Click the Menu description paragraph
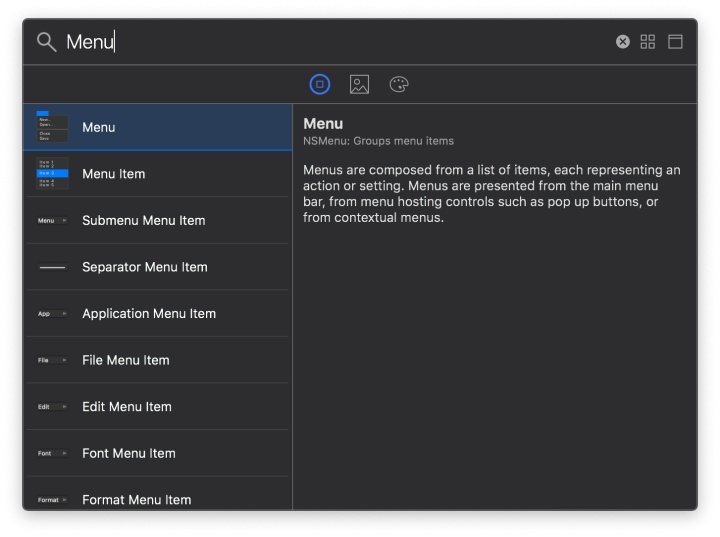The image size is (720, 537). point(491,193)
